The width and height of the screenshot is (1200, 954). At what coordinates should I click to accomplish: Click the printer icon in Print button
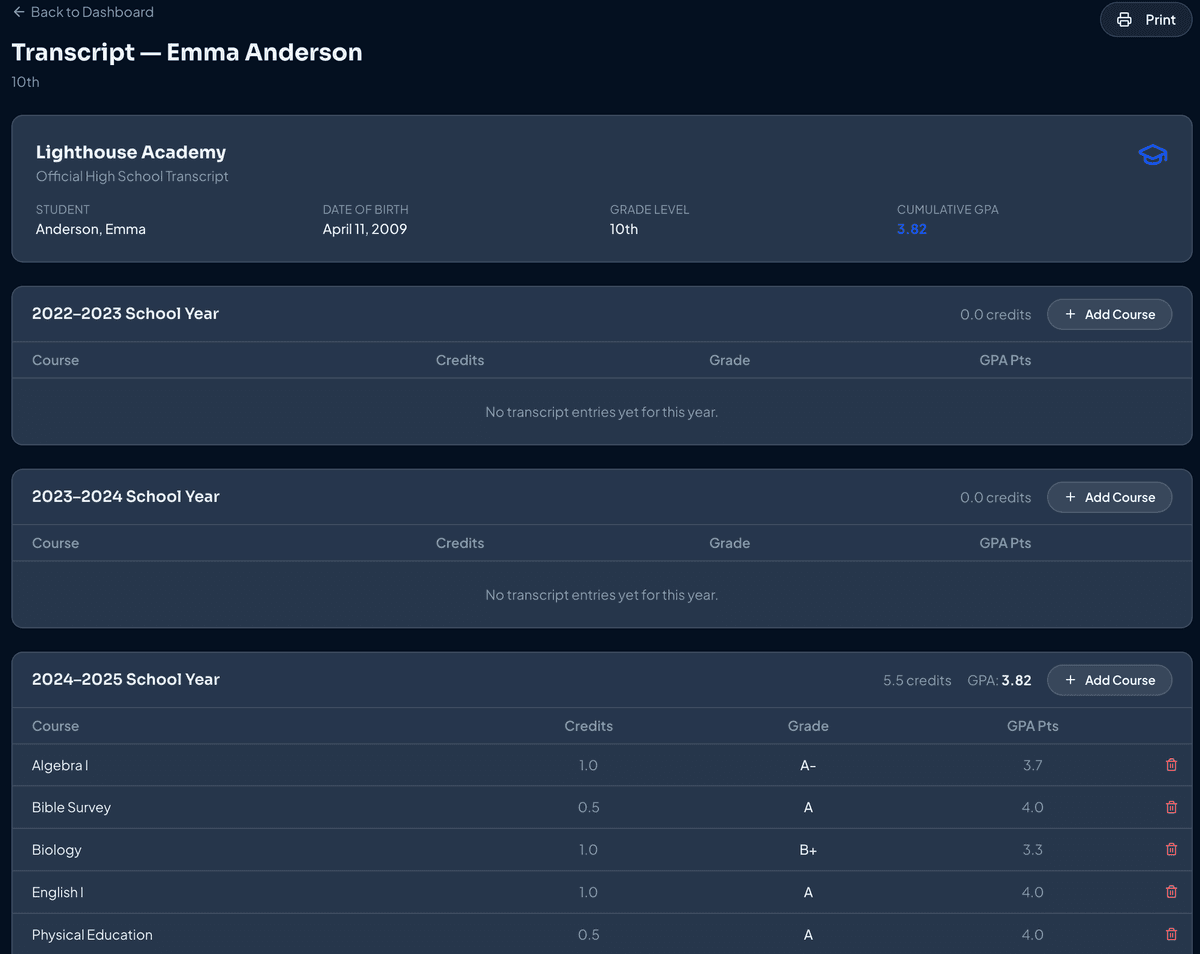1124,20
